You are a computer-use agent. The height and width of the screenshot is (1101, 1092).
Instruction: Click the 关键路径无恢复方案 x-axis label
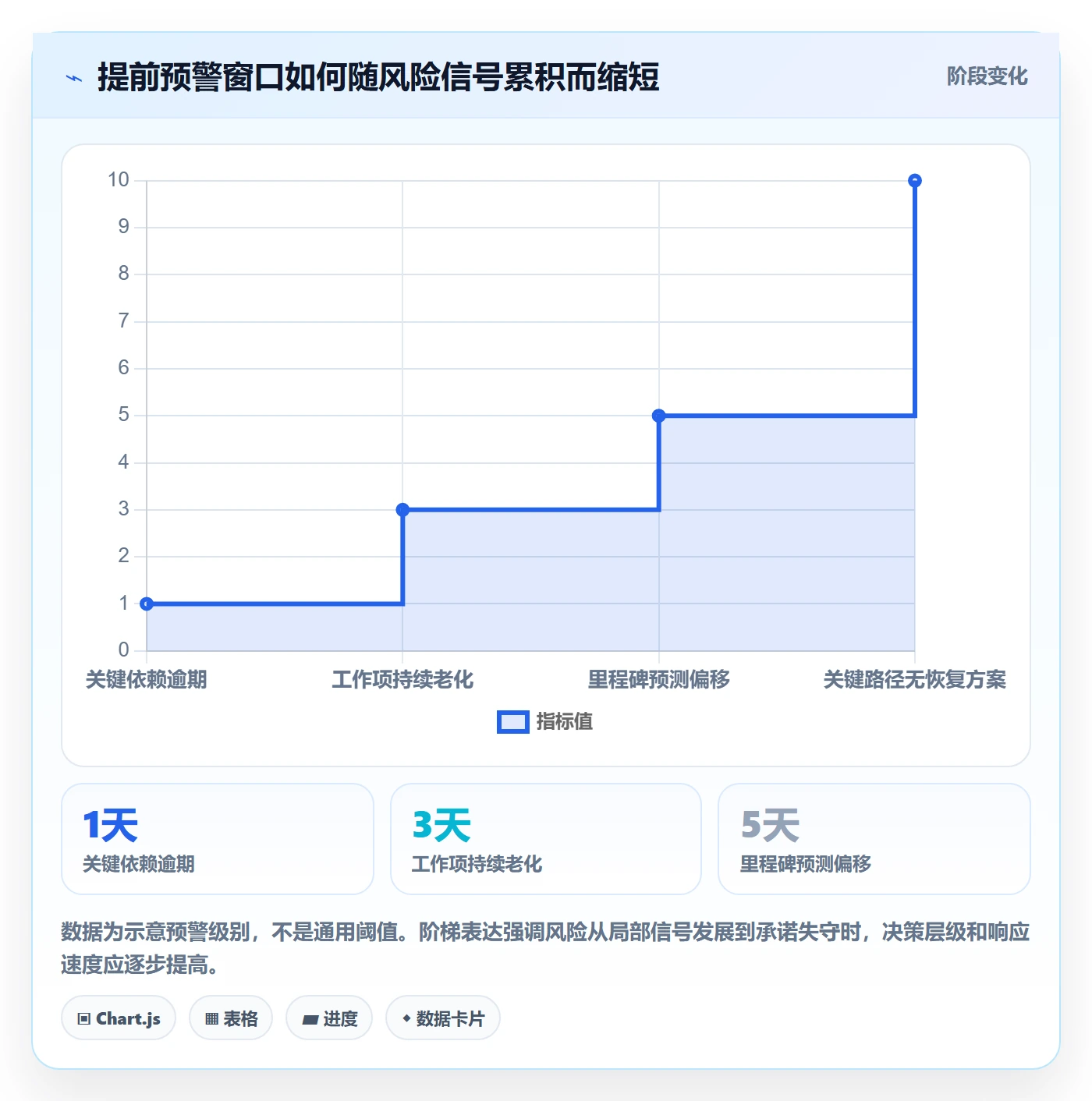point(915,679)
